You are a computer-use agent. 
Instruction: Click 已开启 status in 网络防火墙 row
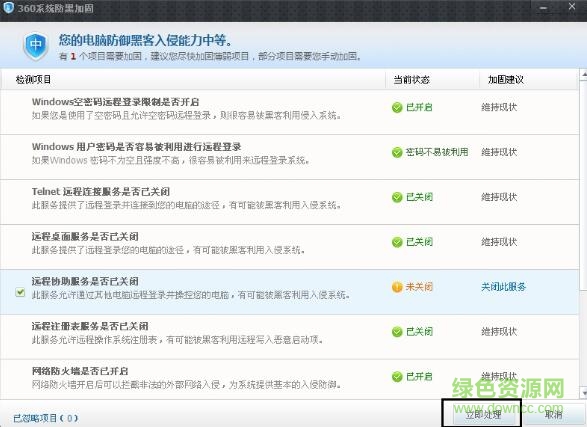click(419, 377)
